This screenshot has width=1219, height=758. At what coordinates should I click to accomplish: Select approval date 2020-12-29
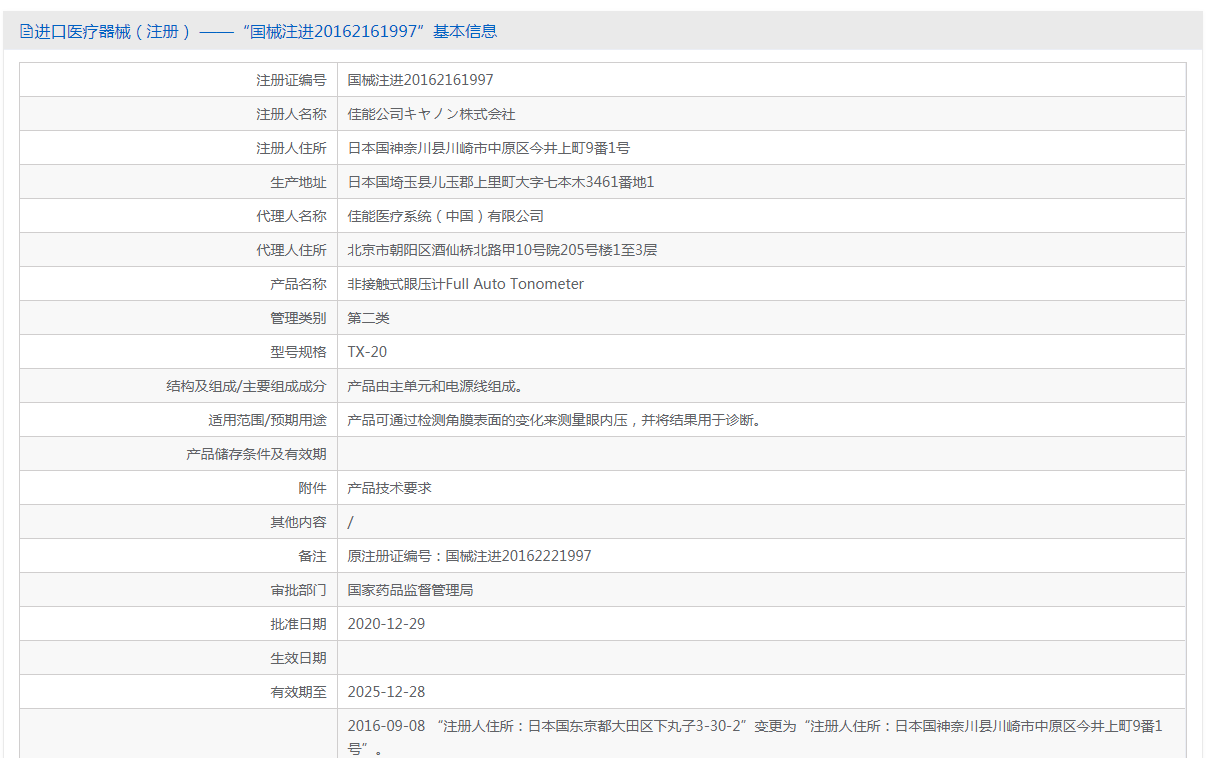pyautogui.click(x=387, y=624)
